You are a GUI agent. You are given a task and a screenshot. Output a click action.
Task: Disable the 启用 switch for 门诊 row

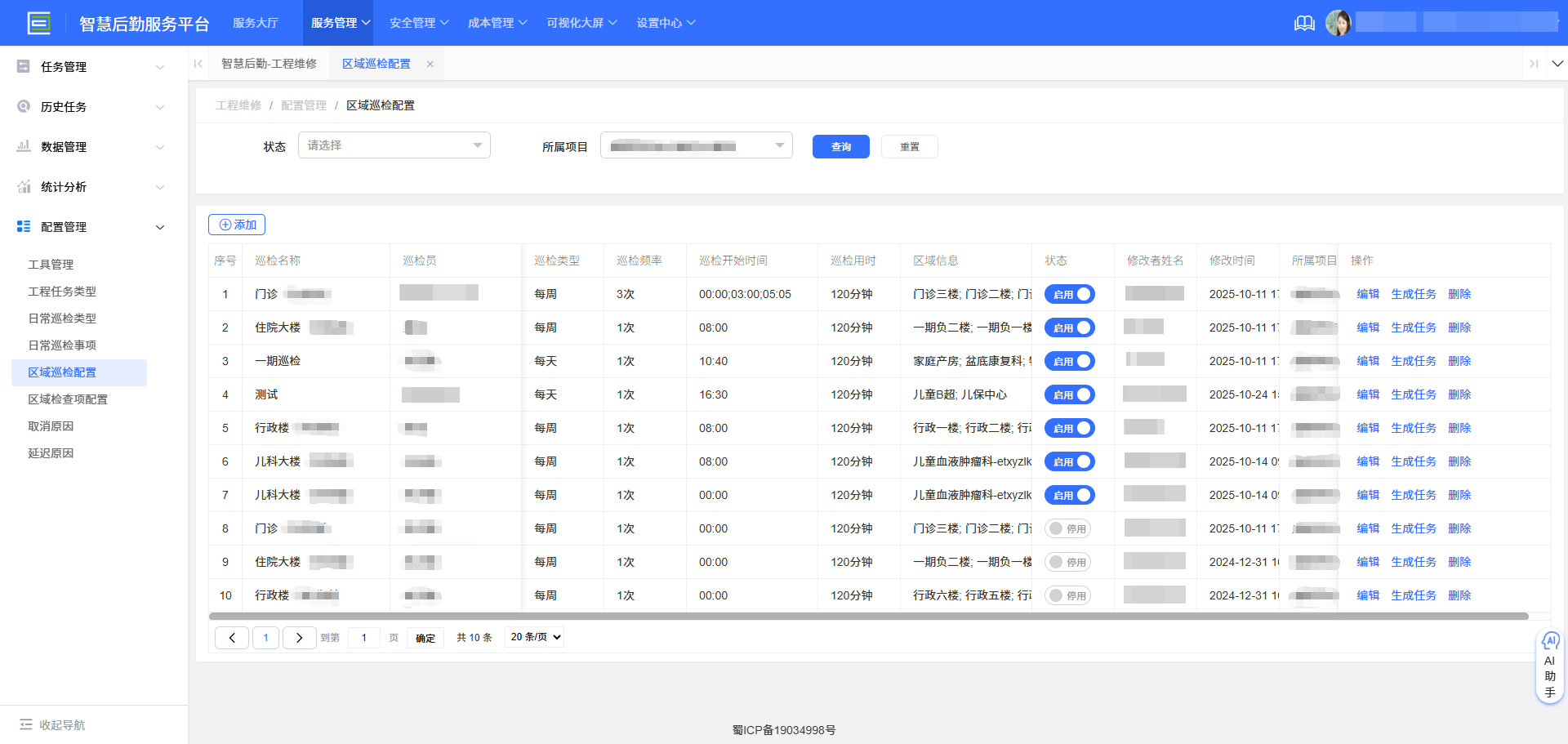point(1070,294)
